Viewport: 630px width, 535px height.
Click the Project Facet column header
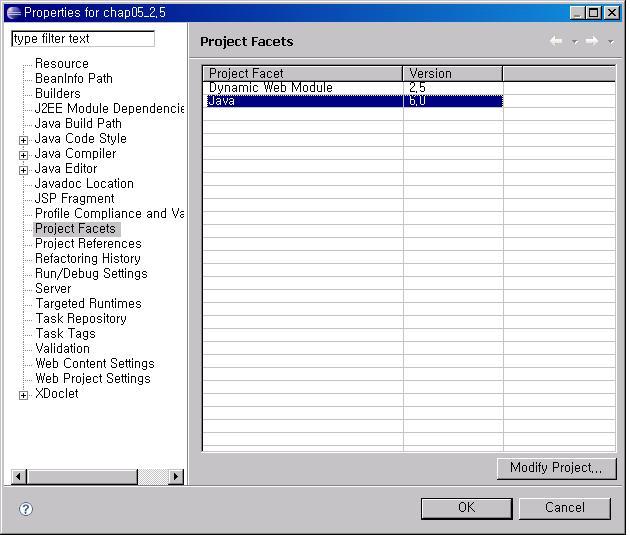click(x=303, y=74)
